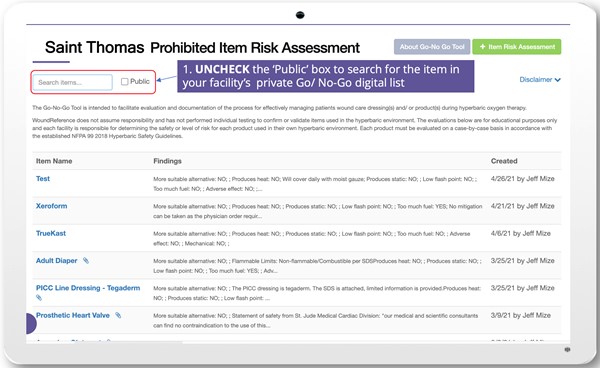Open attachment icon under PICC Line Dressing
Image resolution: width=600 pixels, height=368 pixels.
(39, 298)
